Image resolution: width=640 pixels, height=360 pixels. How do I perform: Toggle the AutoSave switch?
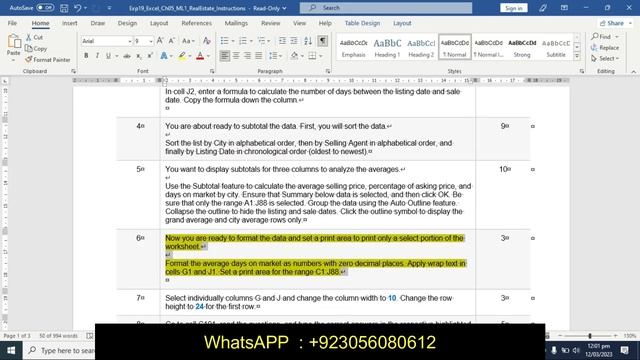[x=45, y=7]
